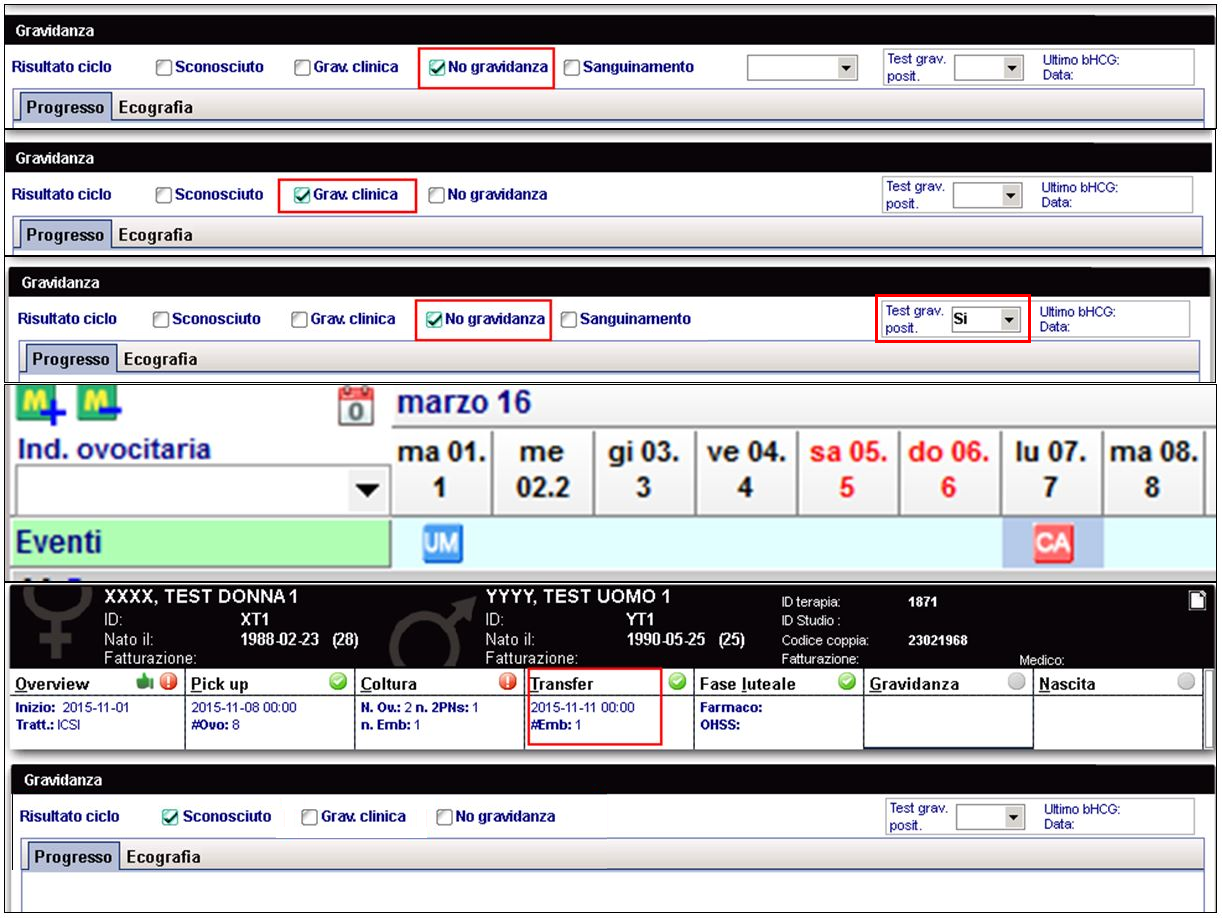Click the grey status circle in Gravidanza header
The width and height of the screenshot is (1222, 918).
click(1017, 683)
